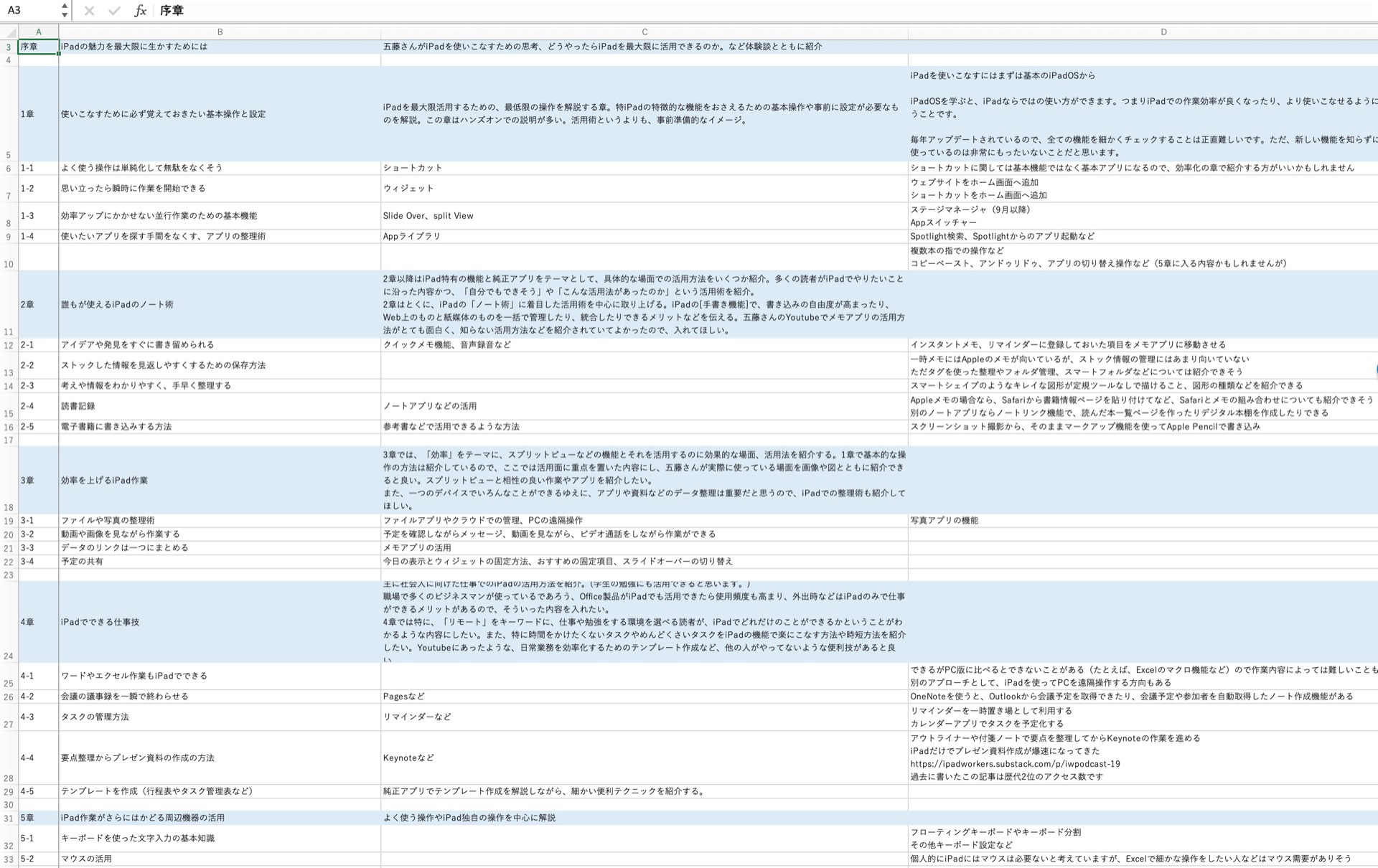Select the リマインダーなど cell
This screenshot has width=1378, height=868.
[x=645, y=717]
